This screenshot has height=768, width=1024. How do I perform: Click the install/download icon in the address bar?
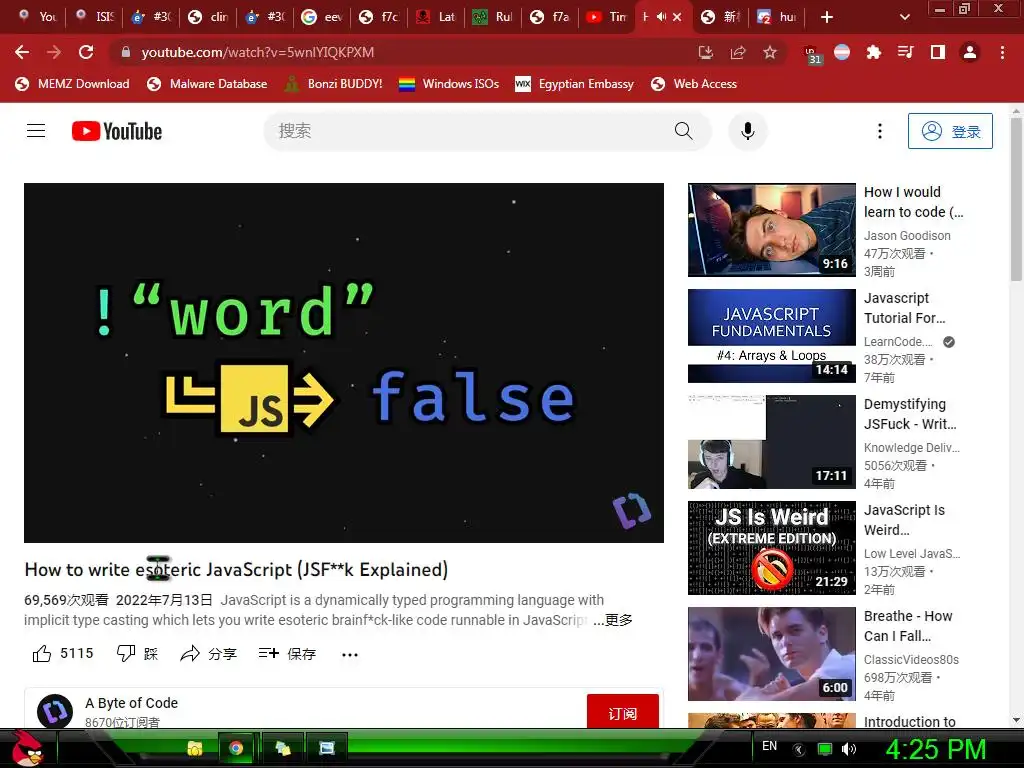705,52
